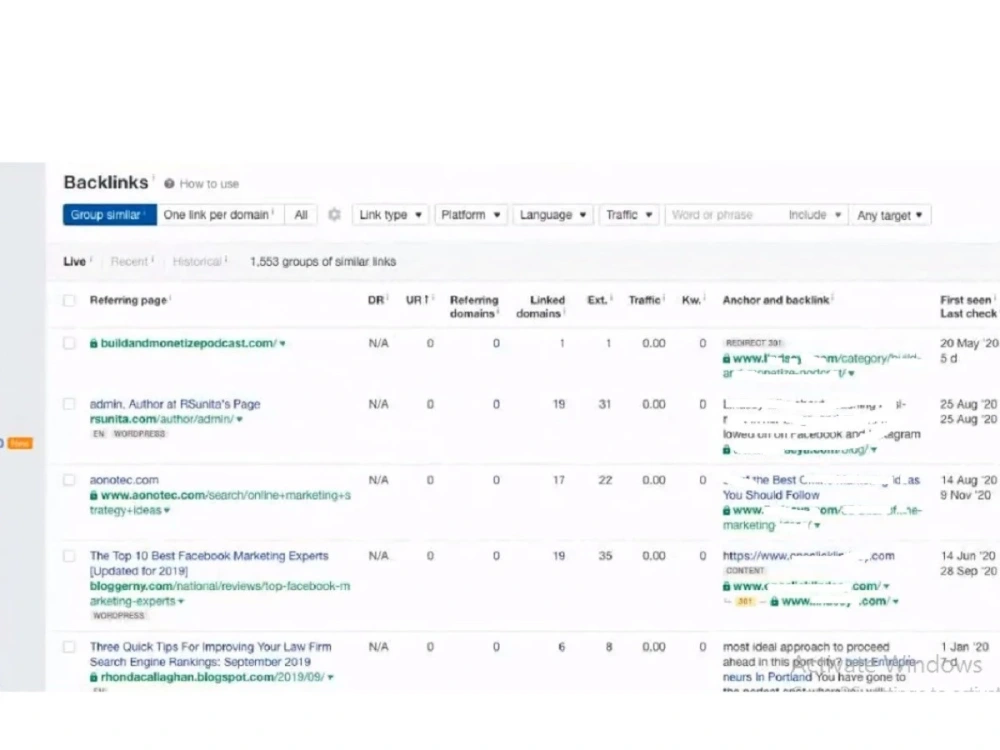Open the How to use help link
The width and height of the screenshot is (1000, 750).
click(209, 184)
